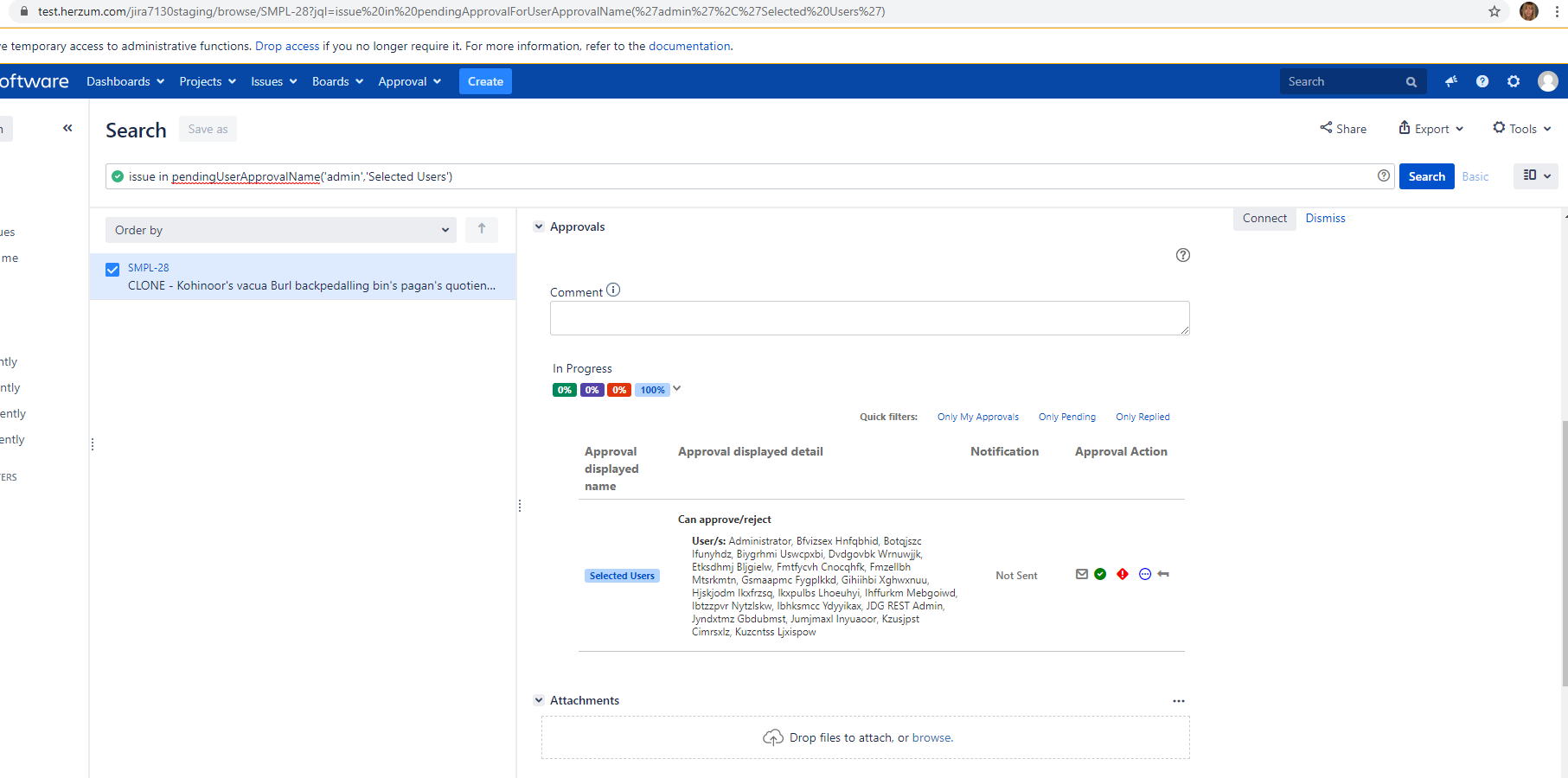Collapse the Attachments section
The width and height of the screenshot is (1568, 778).
pyautogui.click(x=539, y=700)
